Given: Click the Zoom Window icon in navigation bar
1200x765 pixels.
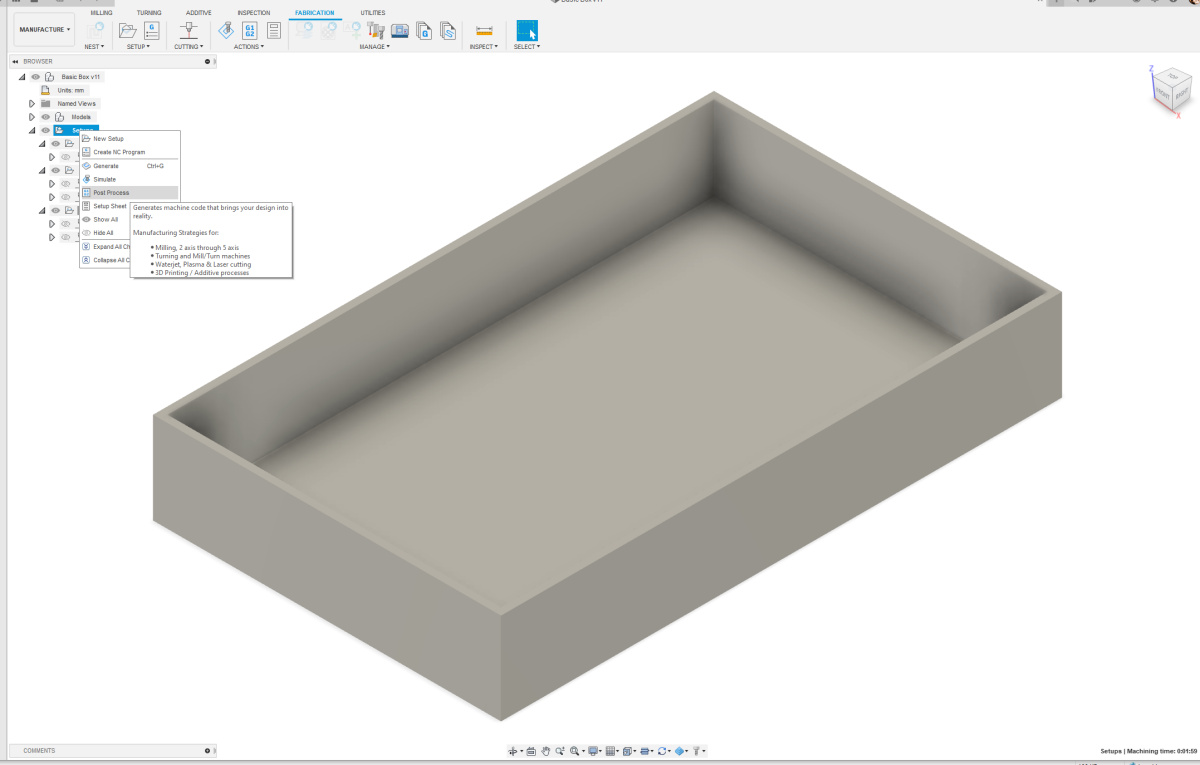Looking at the screenshot, I should click(562, 750).
